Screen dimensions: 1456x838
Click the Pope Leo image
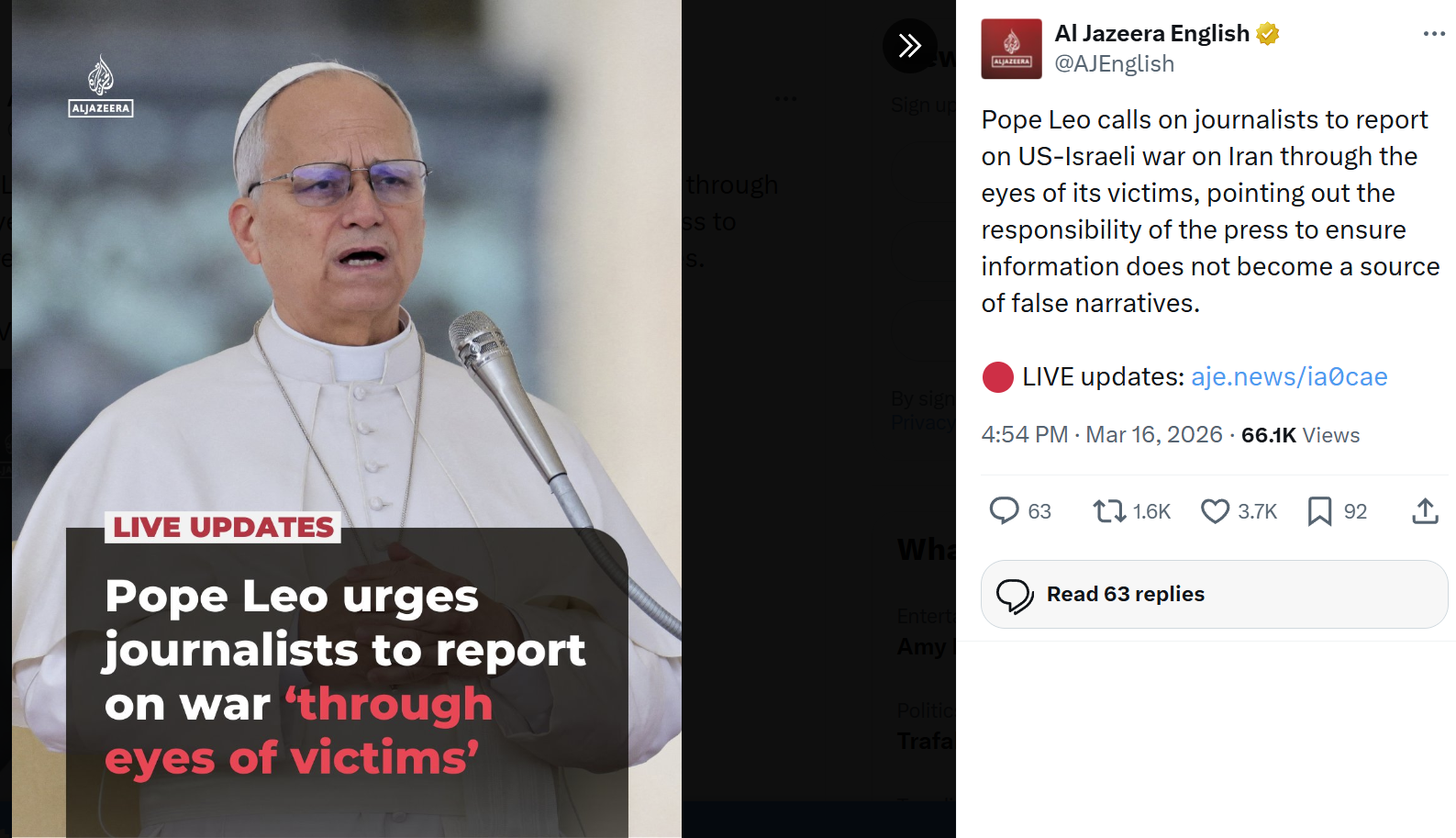pos(347,419)
